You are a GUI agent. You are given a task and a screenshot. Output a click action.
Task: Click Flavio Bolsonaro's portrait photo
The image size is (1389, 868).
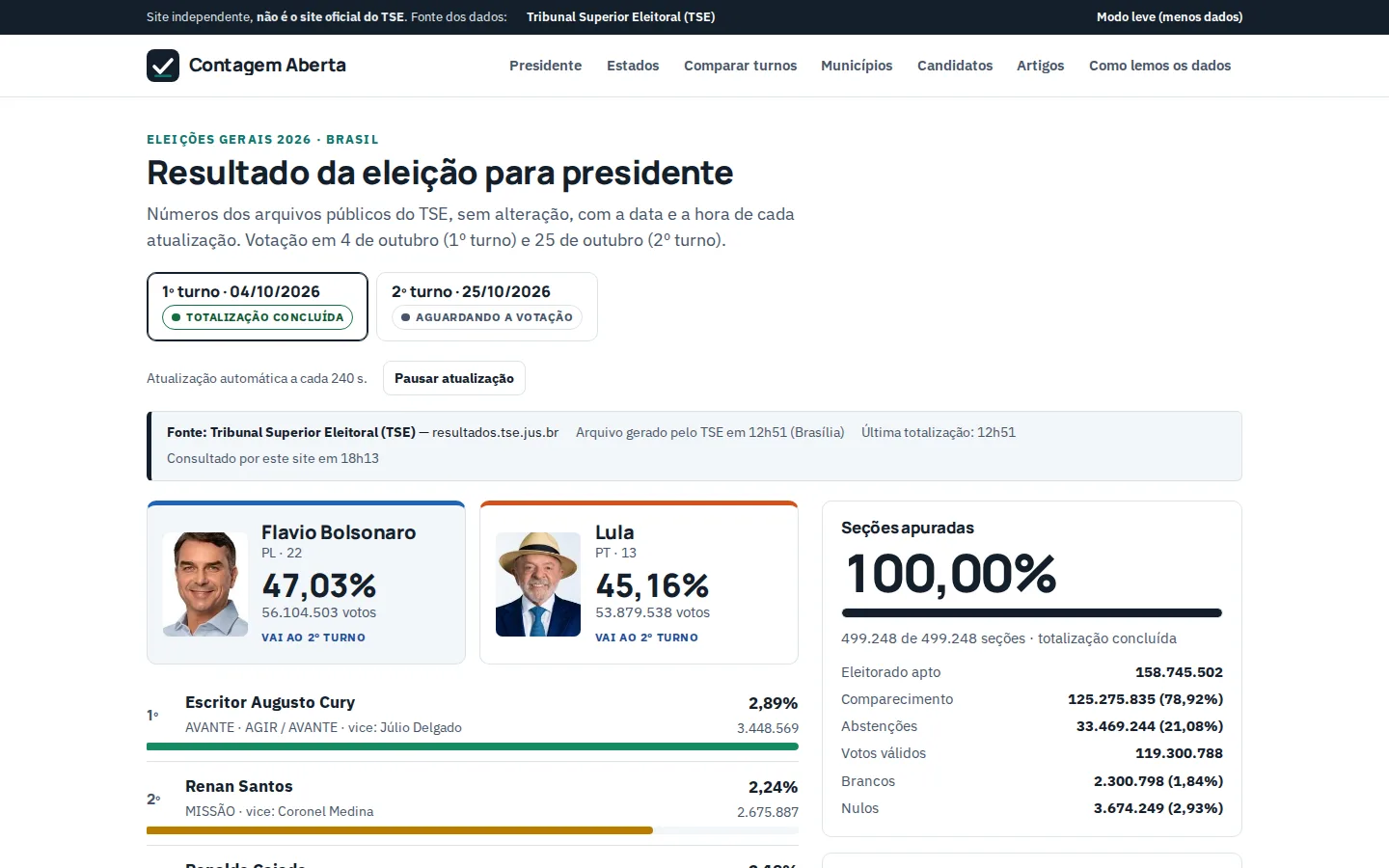[205, 584]
